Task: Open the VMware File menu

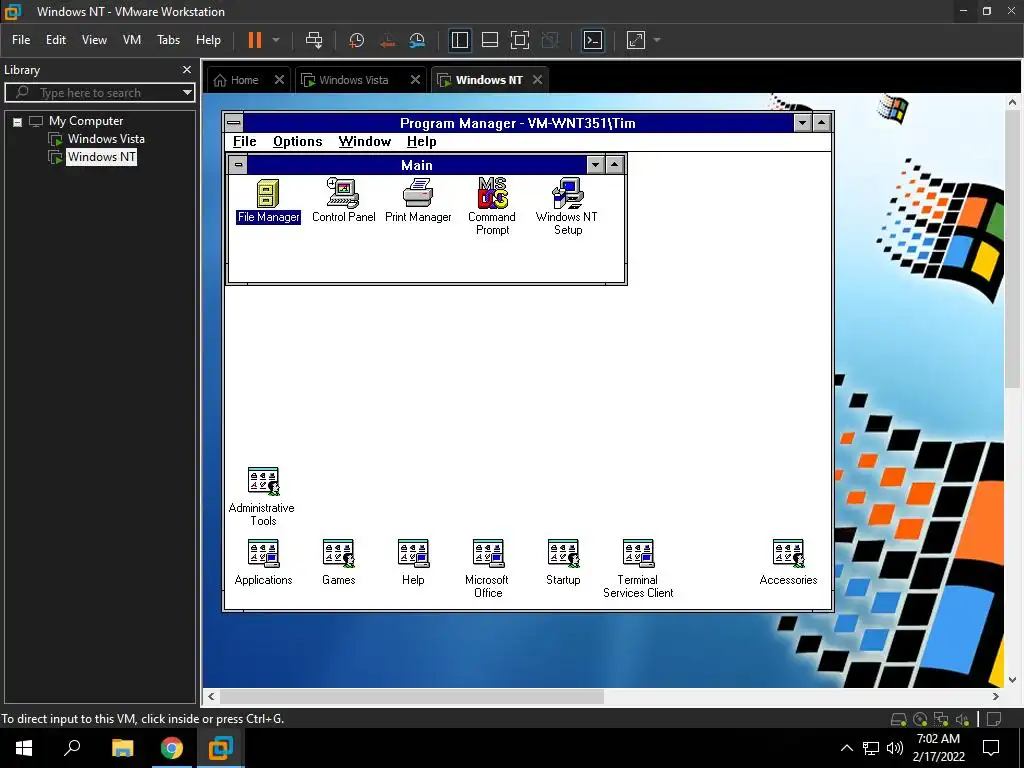Action: click(x=21, y=40)
